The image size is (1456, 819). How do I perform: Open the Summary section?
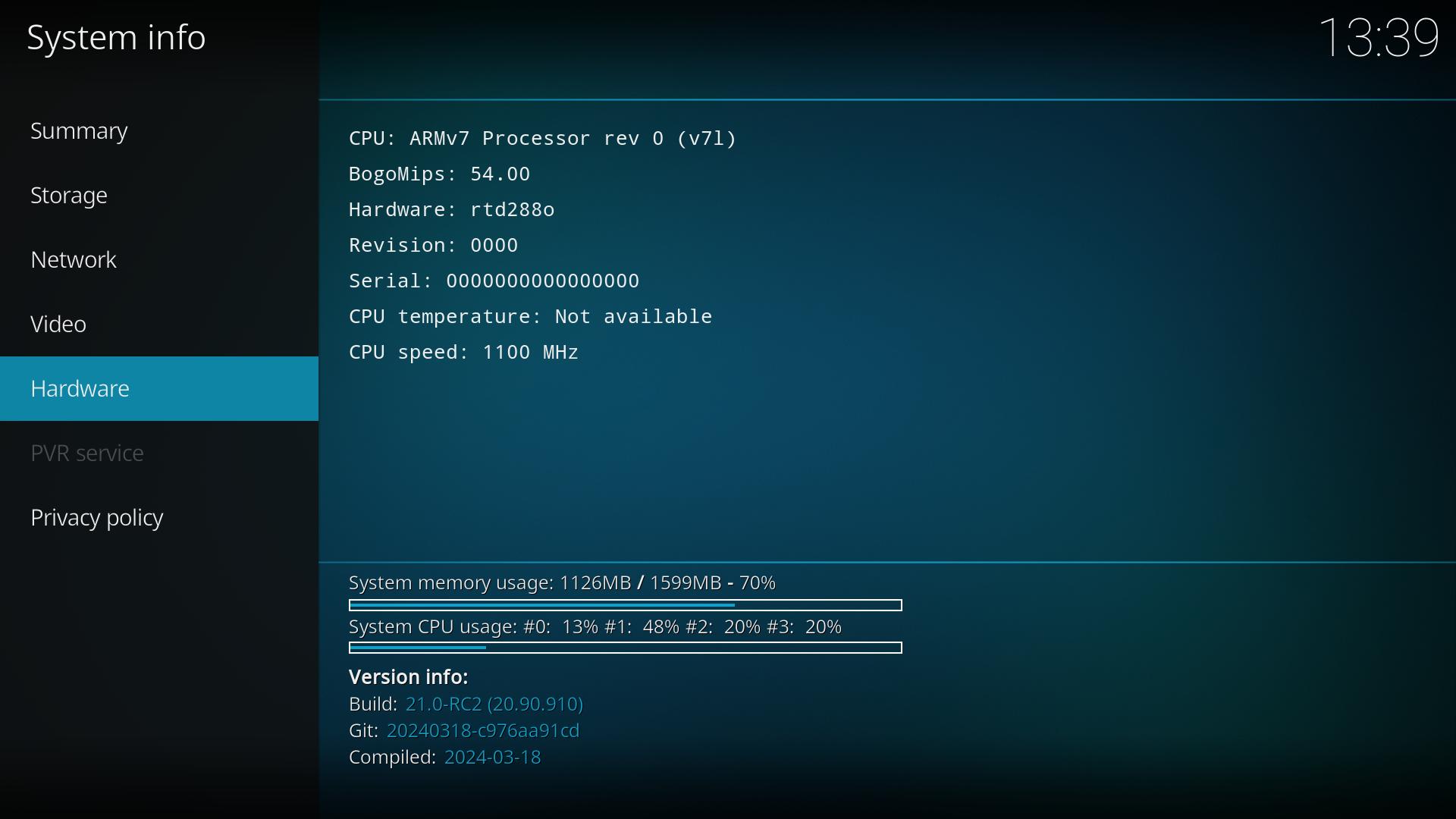[x=80, y=131]
